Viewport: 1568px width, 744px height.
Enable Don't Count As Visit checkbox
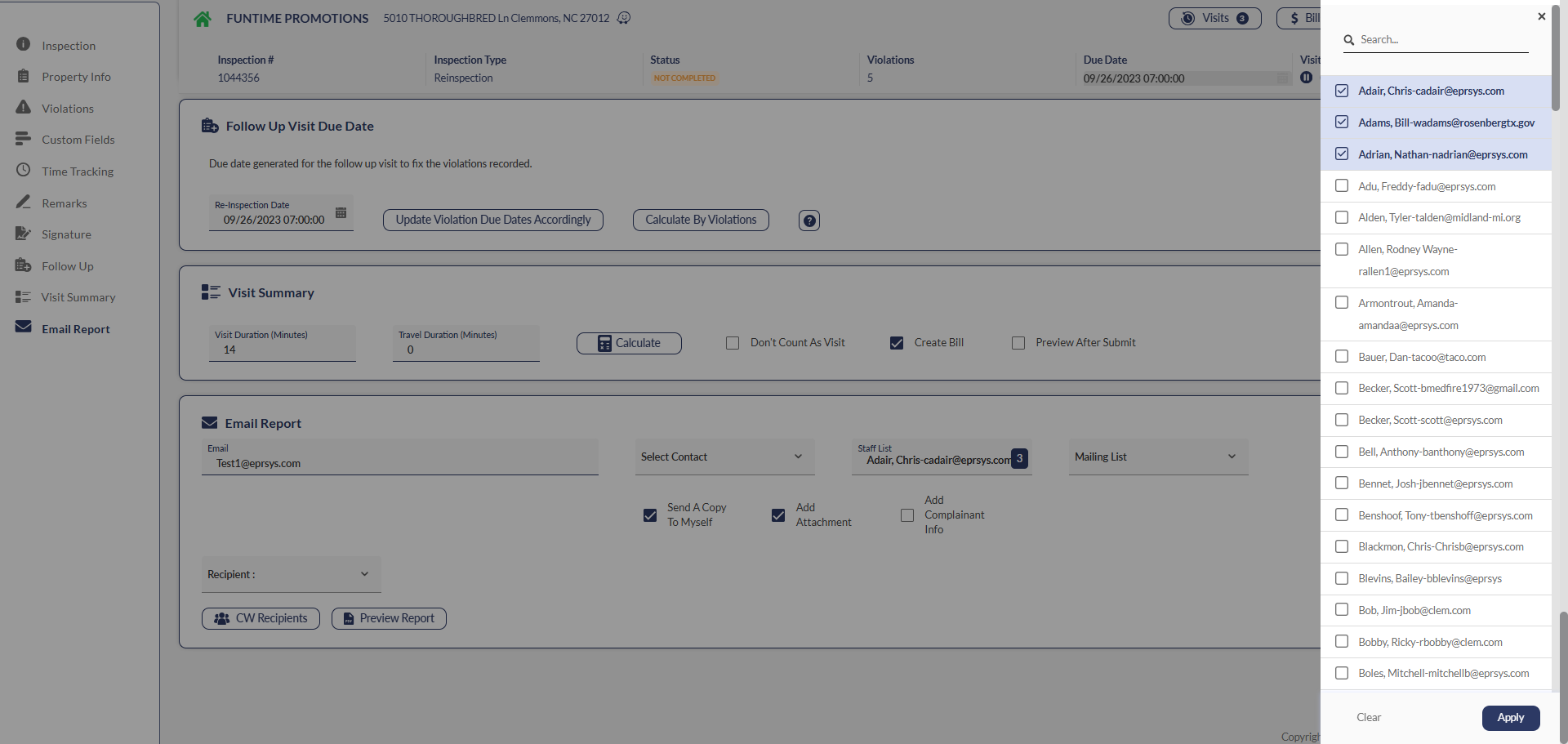click(x=733, y=343)
